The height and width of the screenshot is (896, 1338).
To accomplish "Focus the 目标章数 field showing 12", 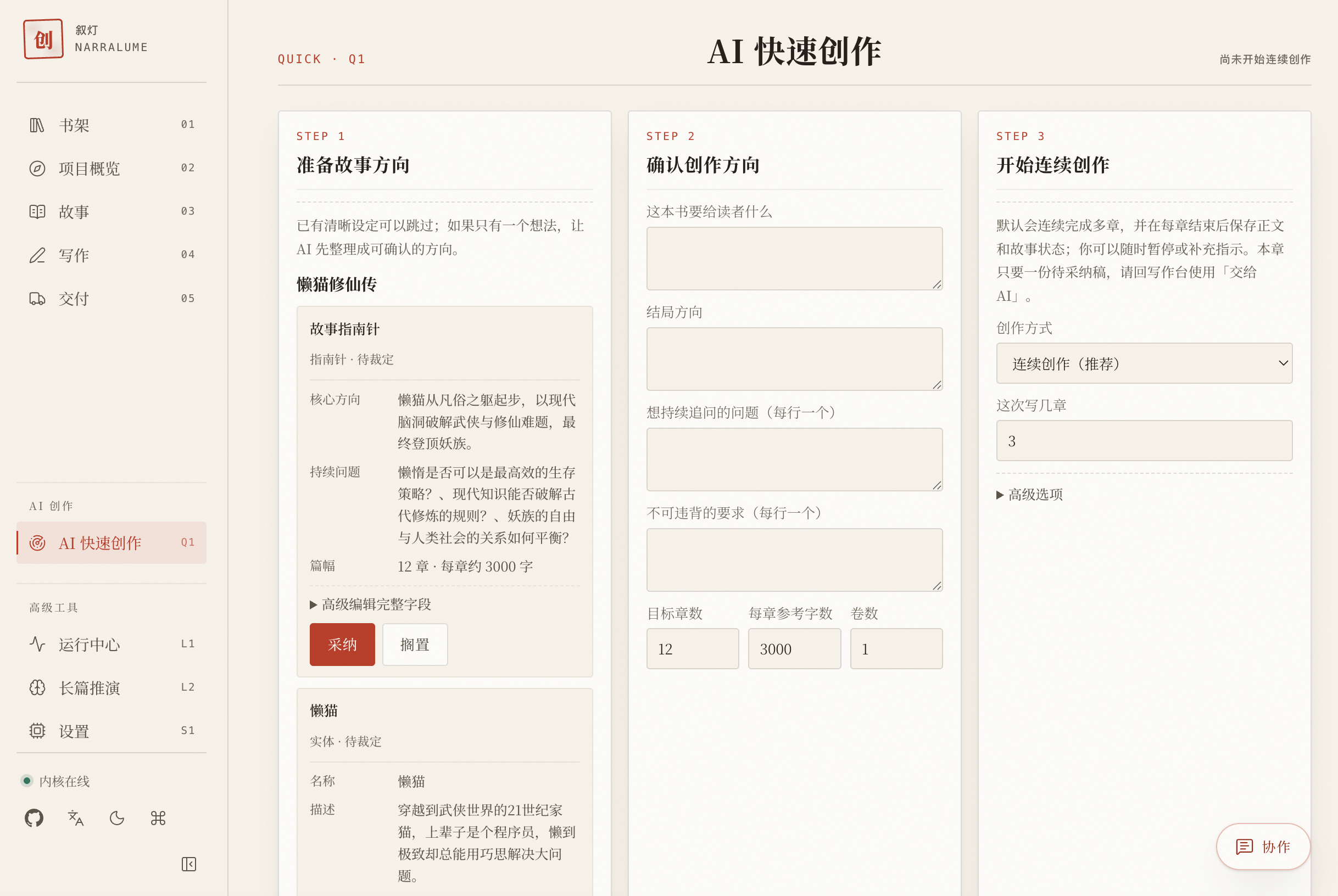I will coord(693,649).
